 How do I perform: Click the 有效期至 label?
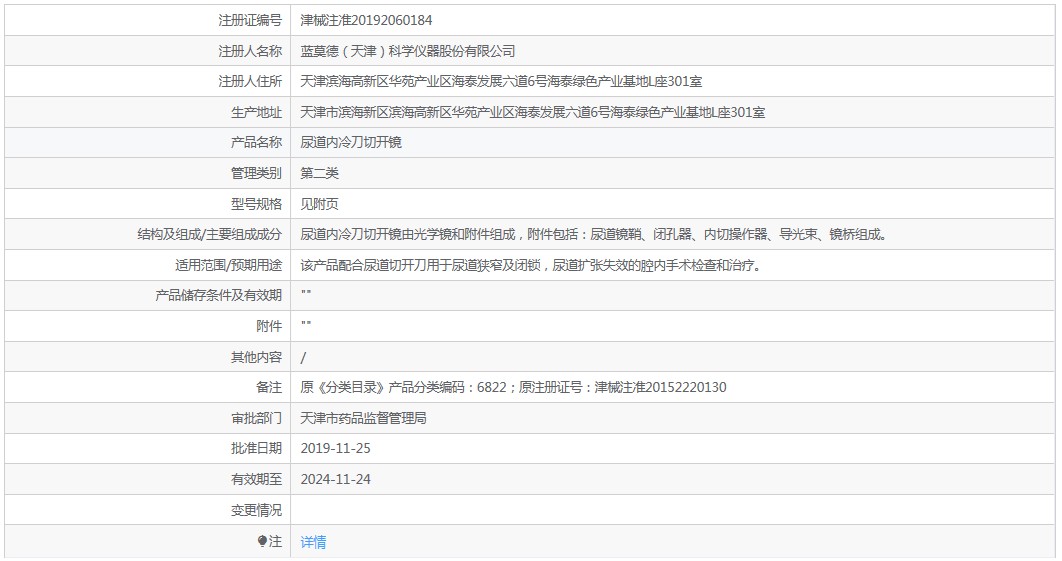pos(256,480)
